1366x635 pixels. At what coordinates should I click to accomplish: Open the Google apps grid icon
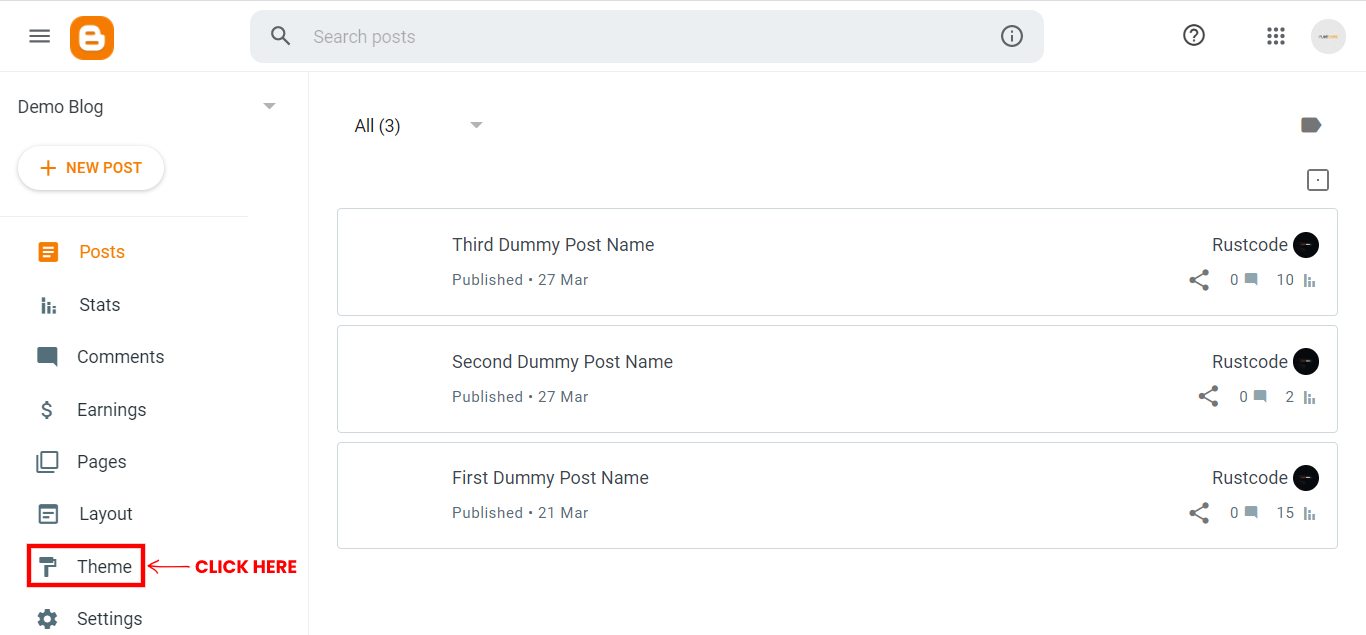pos(1276,36)
